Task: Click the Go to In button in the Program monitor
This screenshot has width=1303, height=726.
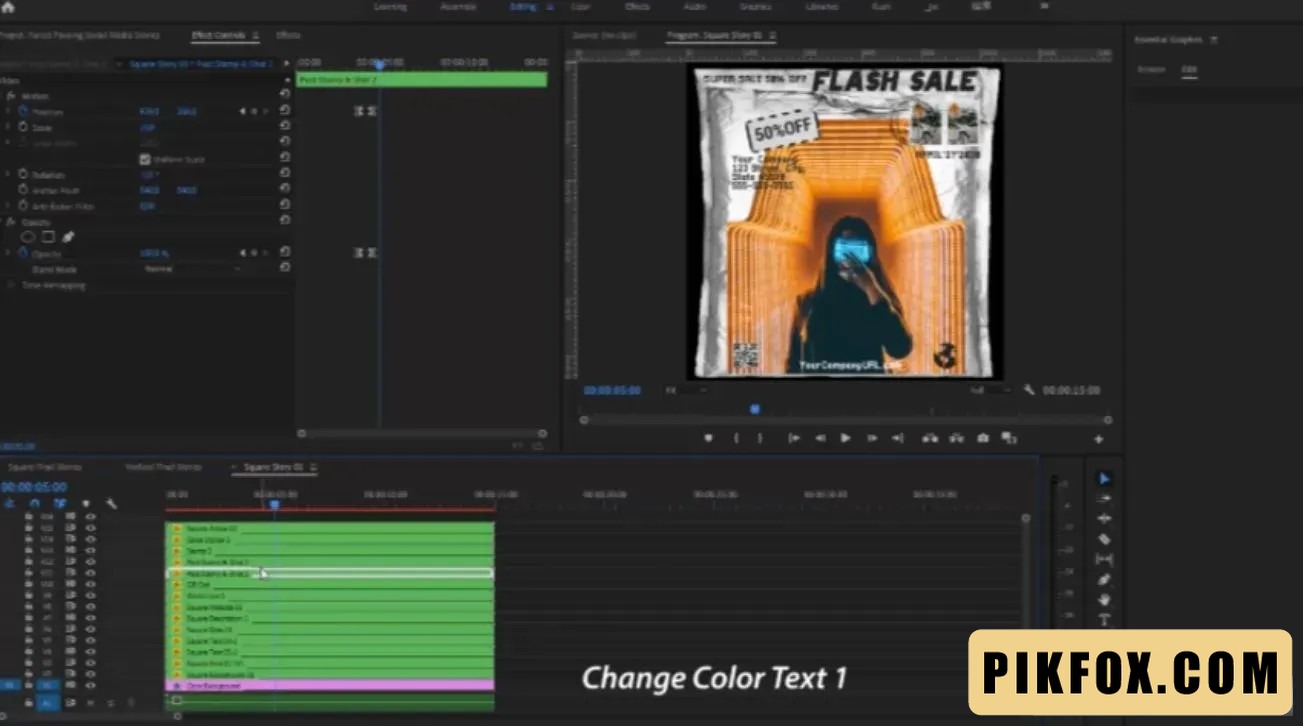Action: point(794,438)
